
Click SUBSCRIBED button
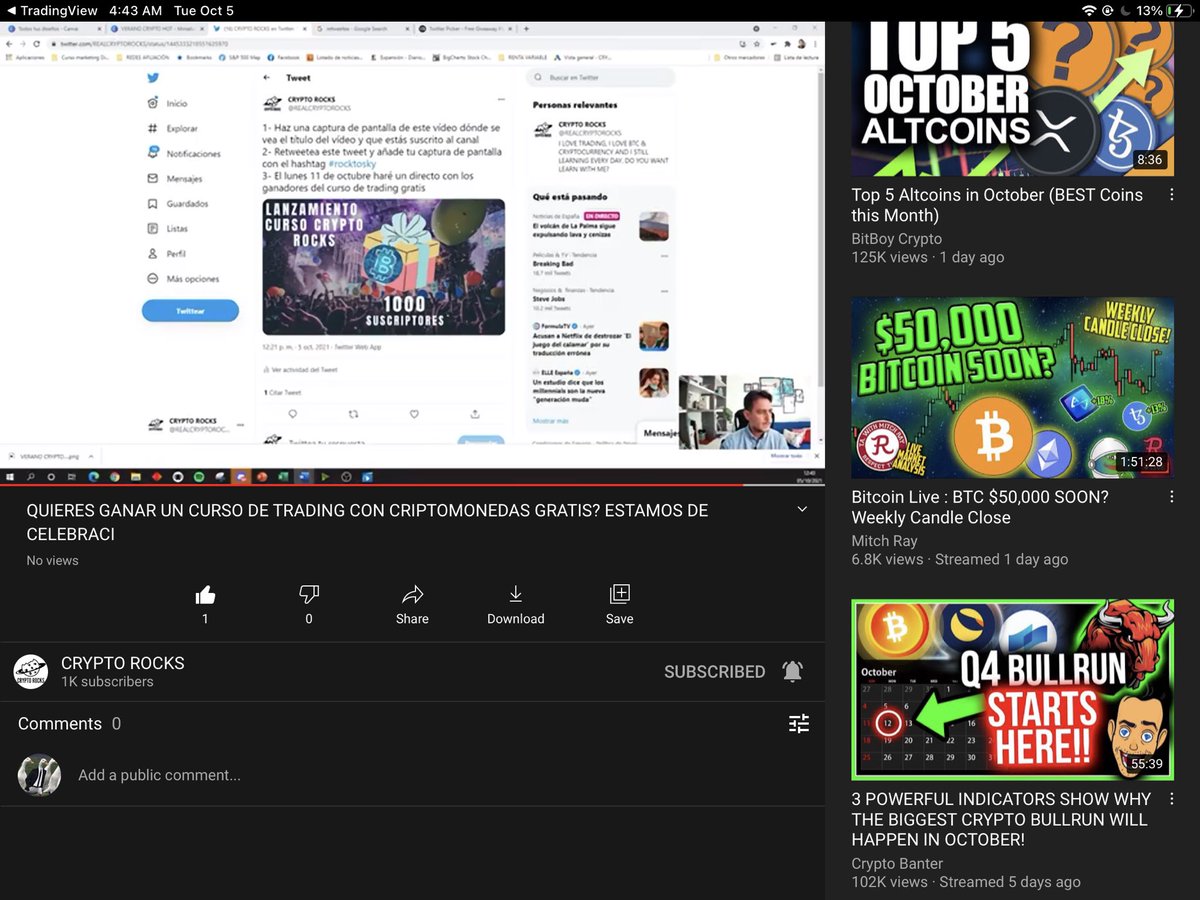(x=715, y=672)
